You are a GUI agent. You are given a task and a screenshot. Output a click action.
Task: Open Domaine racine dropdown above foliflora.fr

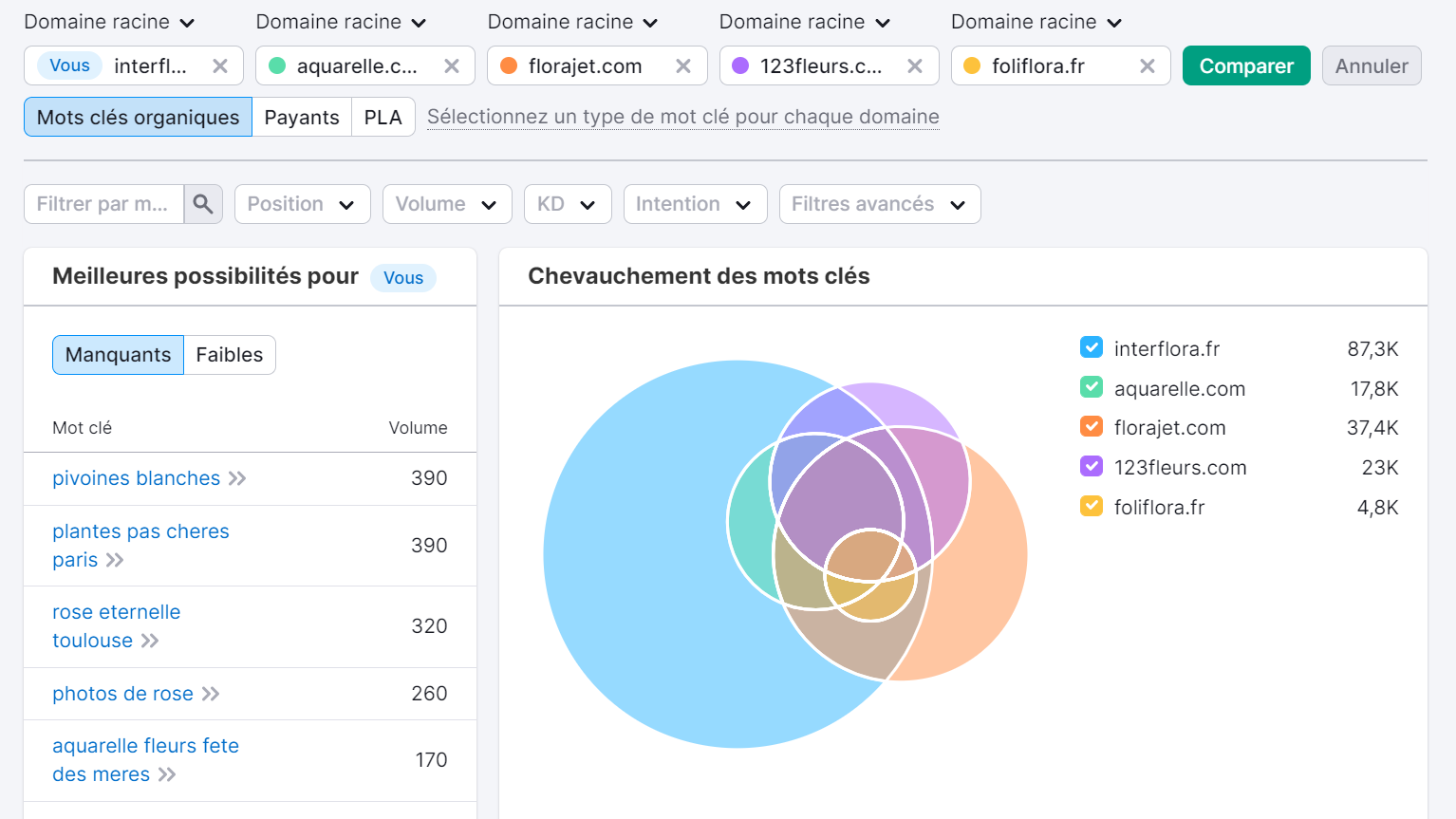click(x=1036, y=22)
